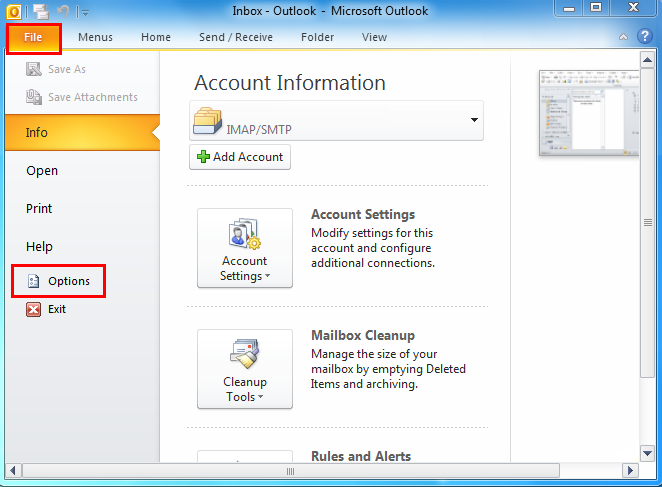This screenshot has height=487, width=662.
Task: Open the Send / Receive tab
Action: (236, 37)
